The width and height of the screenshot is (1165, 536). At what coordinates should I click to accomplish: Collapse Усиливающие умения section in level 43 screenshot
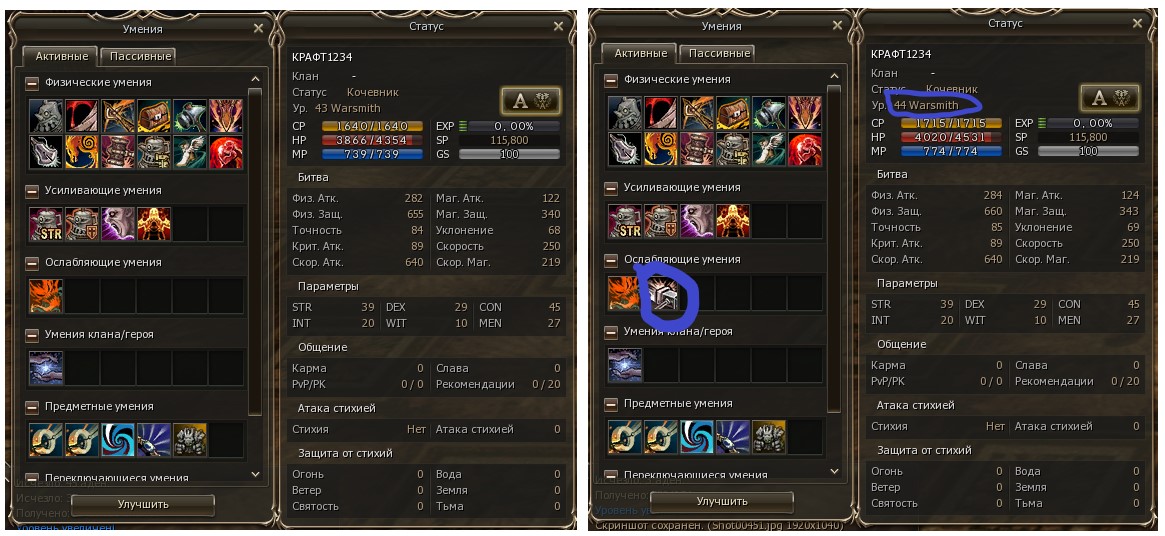(x=32, y=190)
